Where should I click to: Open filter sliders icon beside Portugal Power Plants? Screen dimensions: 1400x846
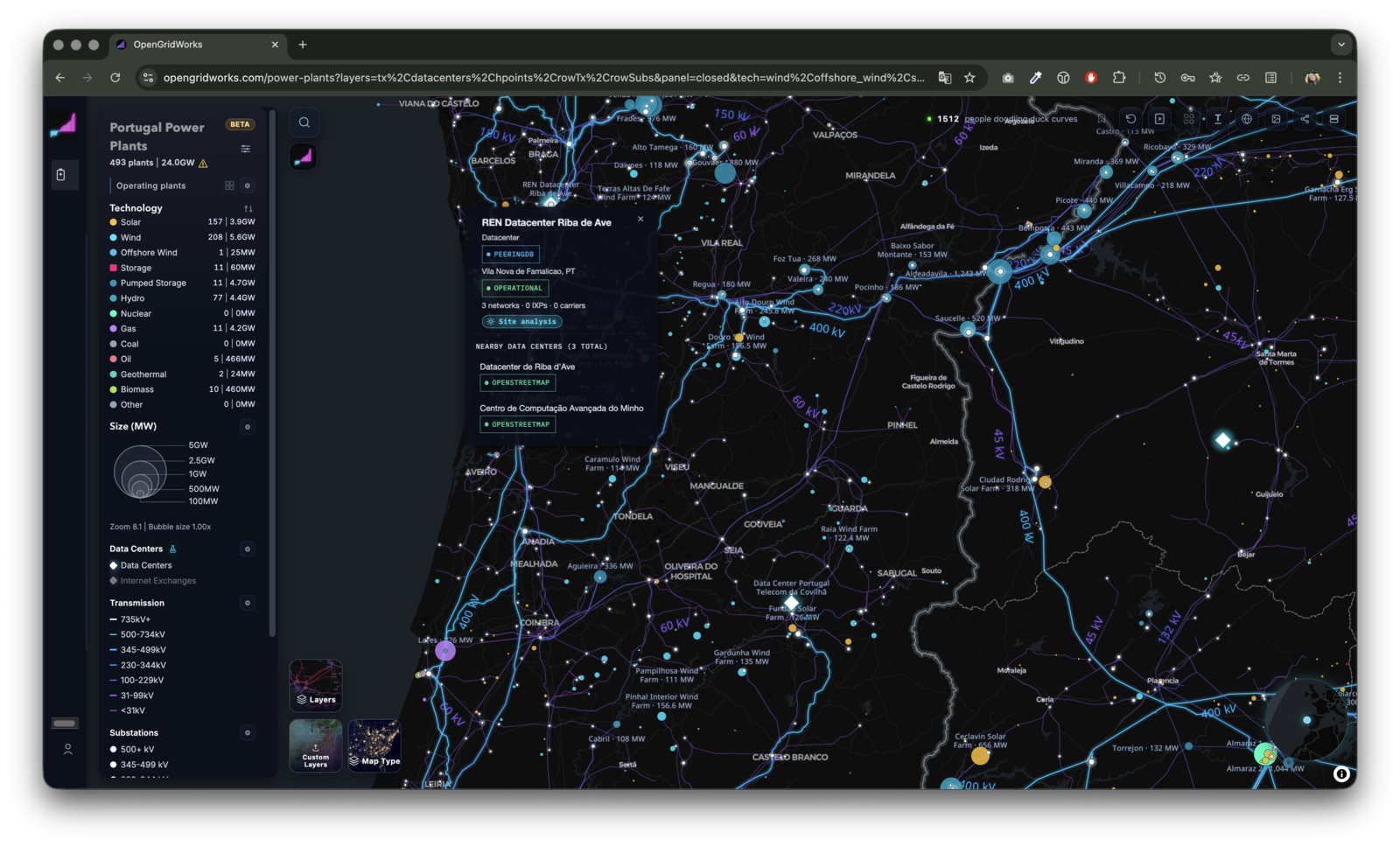point(246,149)
